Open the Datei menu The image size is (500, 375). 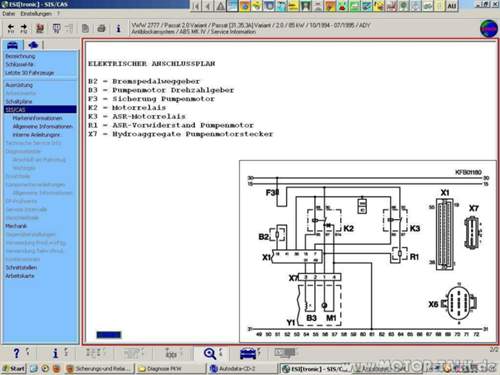click(9, 14)
